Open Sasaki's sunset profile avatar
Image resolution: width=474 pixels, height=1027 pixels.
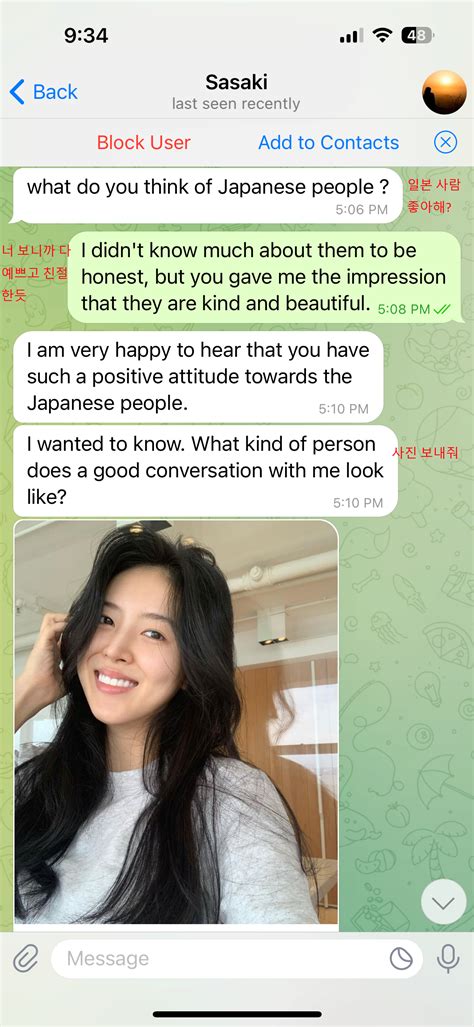[445, 92]
